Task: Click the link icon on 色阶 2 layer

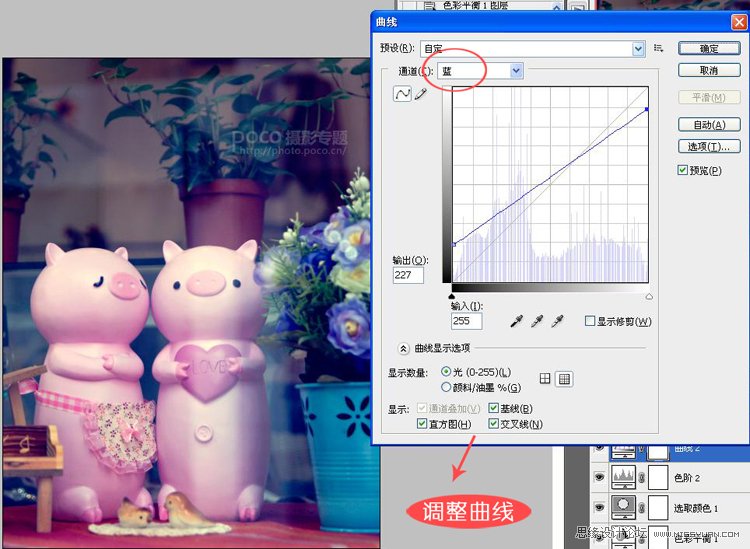Action: [x=642, y=478]
